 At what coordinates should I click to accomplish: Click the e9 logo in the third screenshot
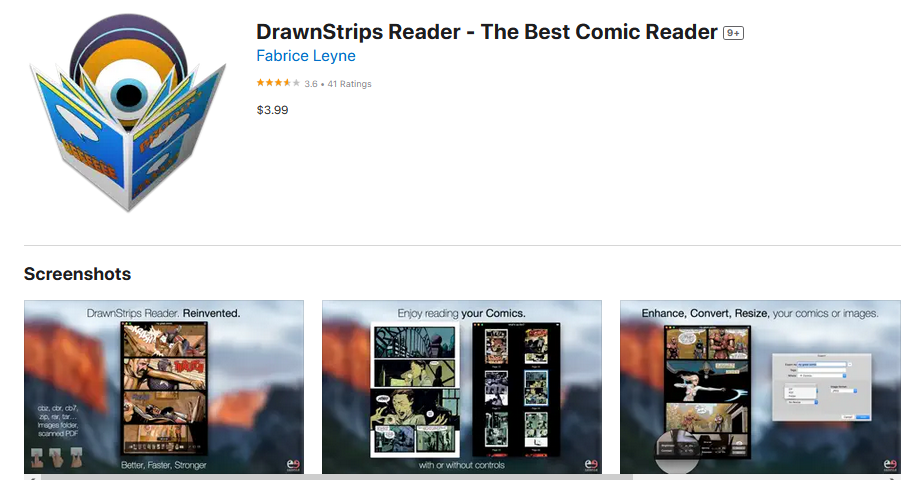890,464
